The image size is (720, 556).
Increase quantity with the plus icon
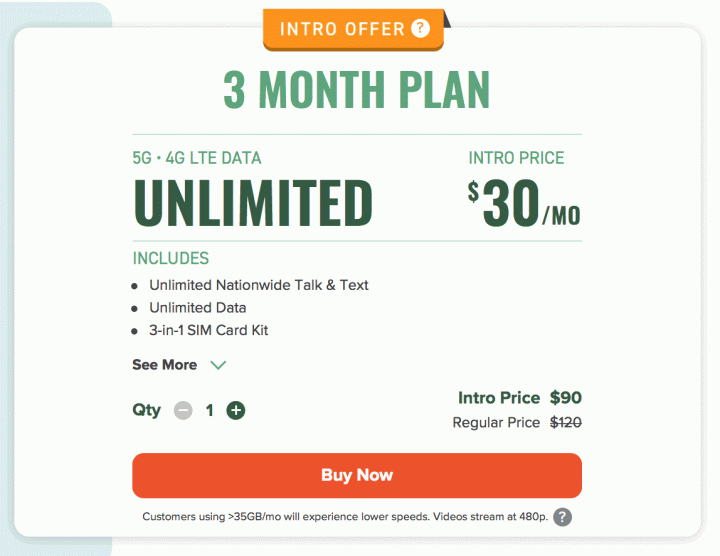click(x=236, y=410)
